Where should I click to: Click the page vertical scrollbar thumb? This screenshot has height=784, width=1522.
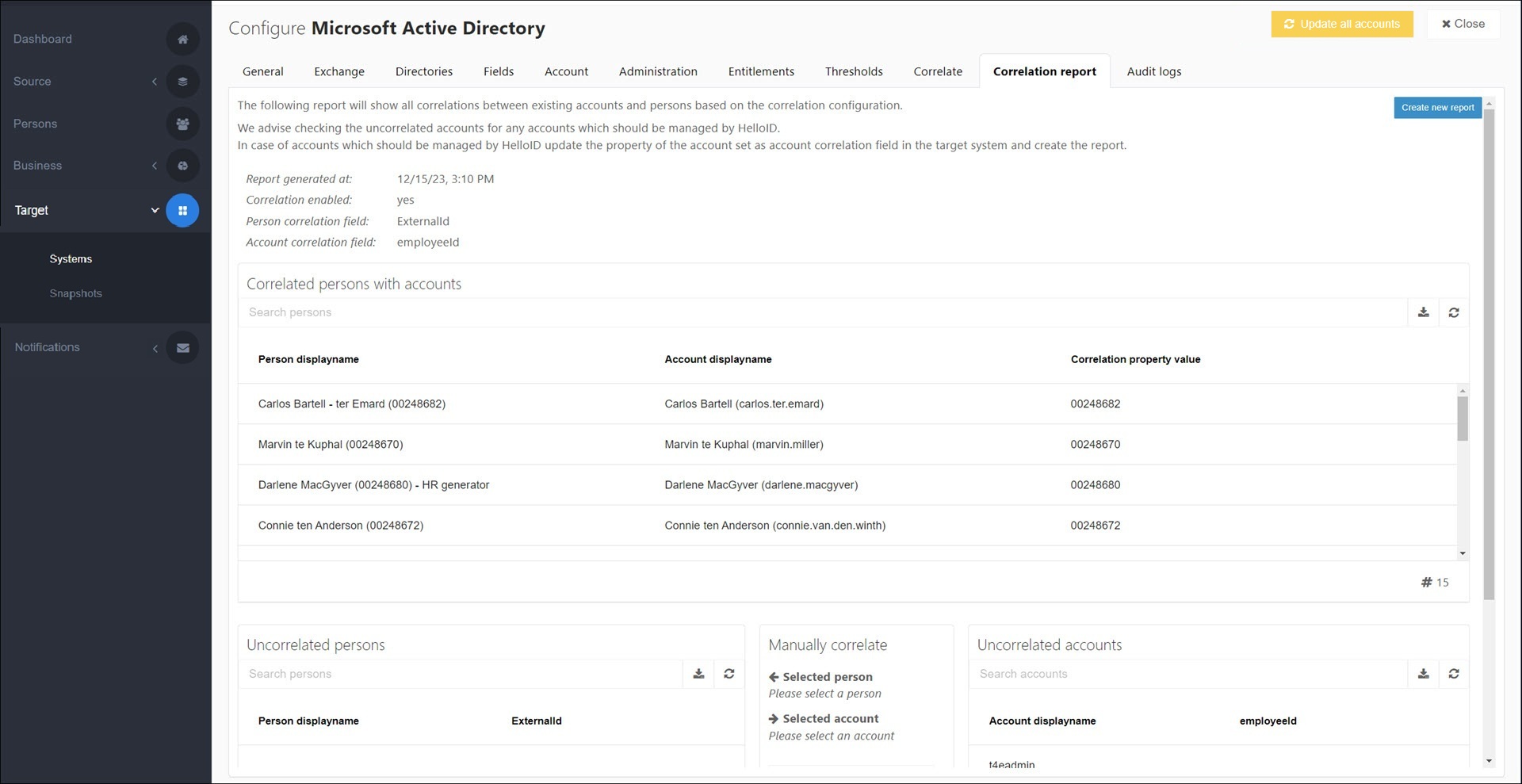1489,354
